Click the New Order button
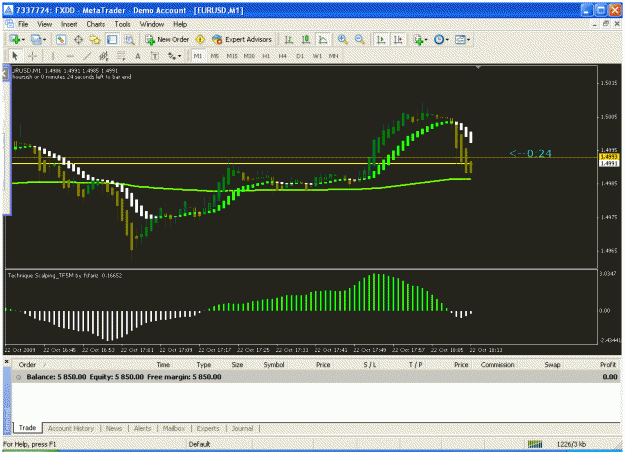Image resolution: width=625 pixels, height=452 pixels. [167, 39]
